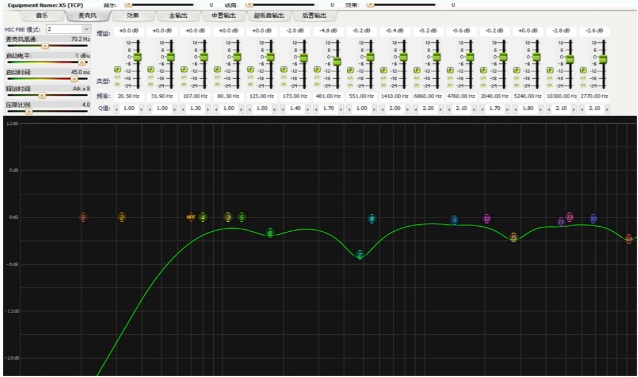The image size is (638, 377).
Task: Select EQ node 5 on the graph
Action: 242,217
